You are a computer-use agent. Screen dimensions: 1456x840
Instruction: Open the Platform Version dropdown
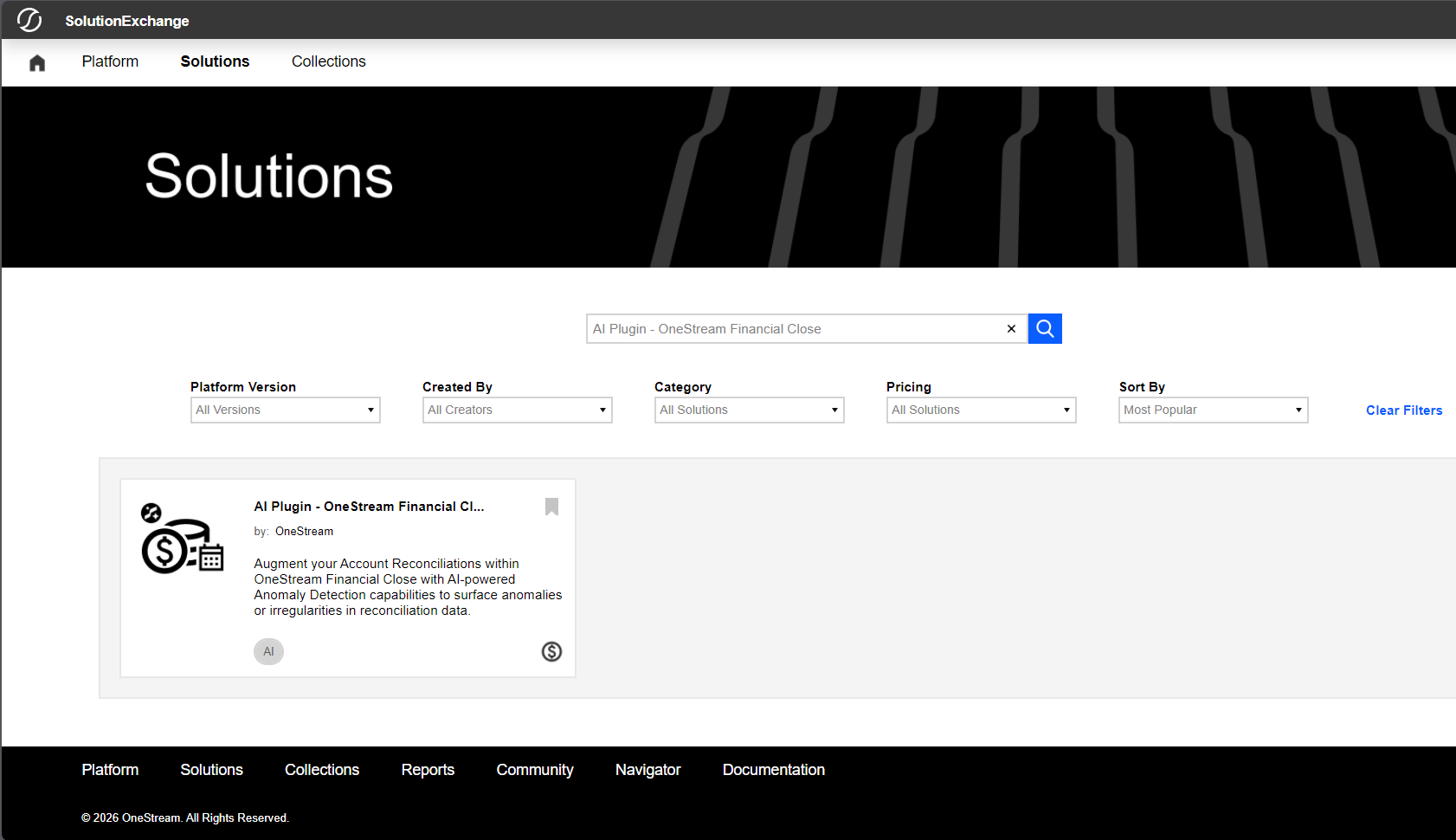pyautogui.click(x=286, y=410)
